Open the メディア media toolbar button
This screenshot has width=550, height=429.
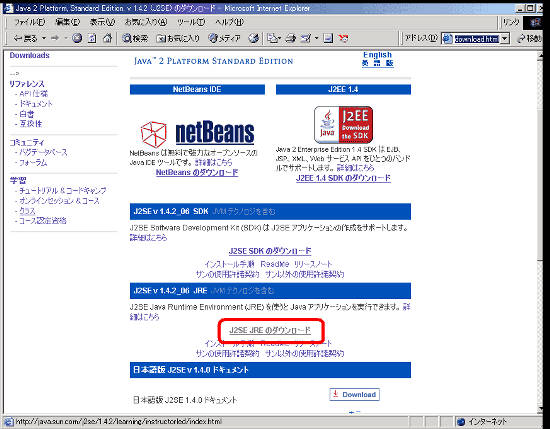(224, 38)
